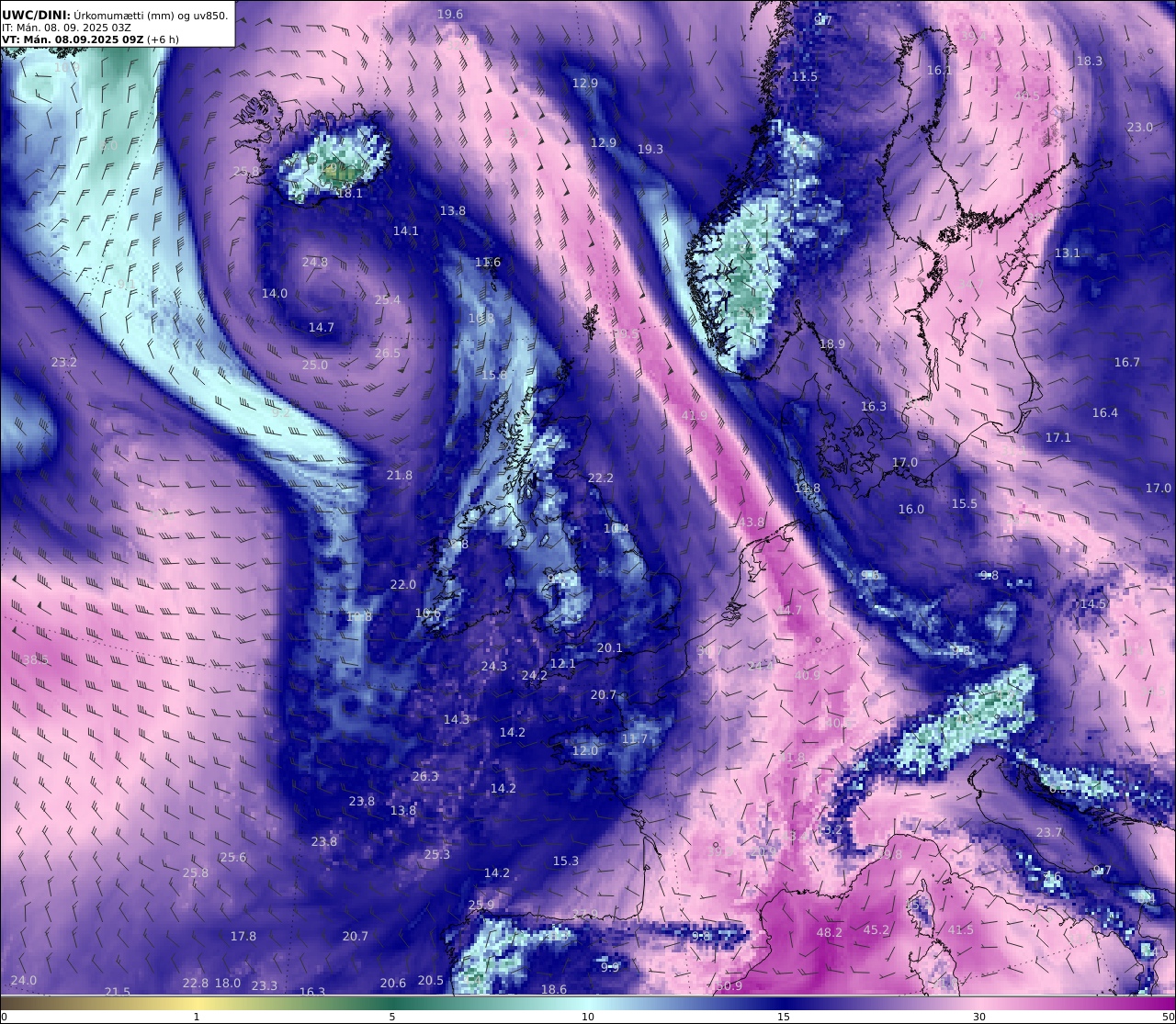Select the 'IT: Mán. 08. 09. 2025 03Z' line
Screen dimensions: 1176x1024
(67, 28)
